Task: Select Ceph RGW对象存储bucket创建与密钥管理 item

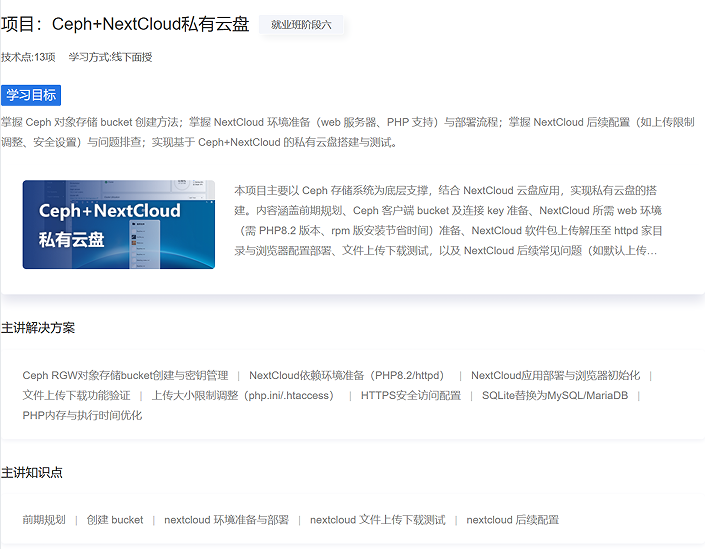Action: point(125,375)
